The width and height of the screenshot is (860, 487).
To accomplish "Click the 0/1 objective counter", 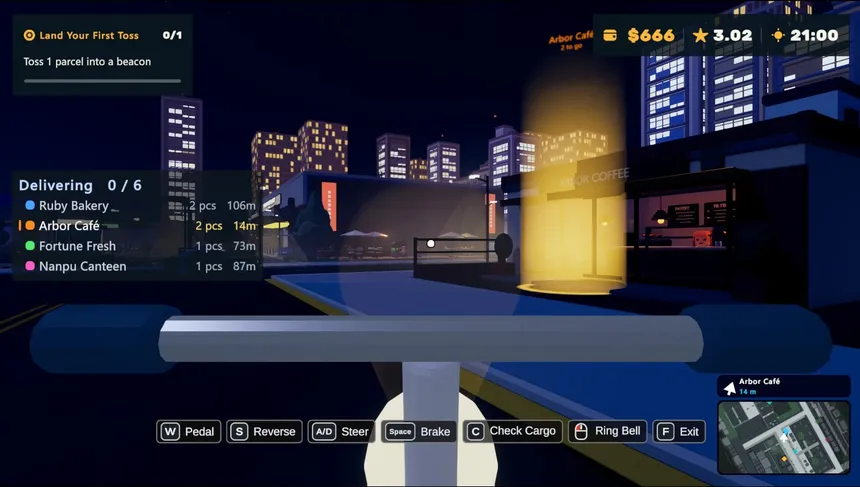I will tap(172, 35).
